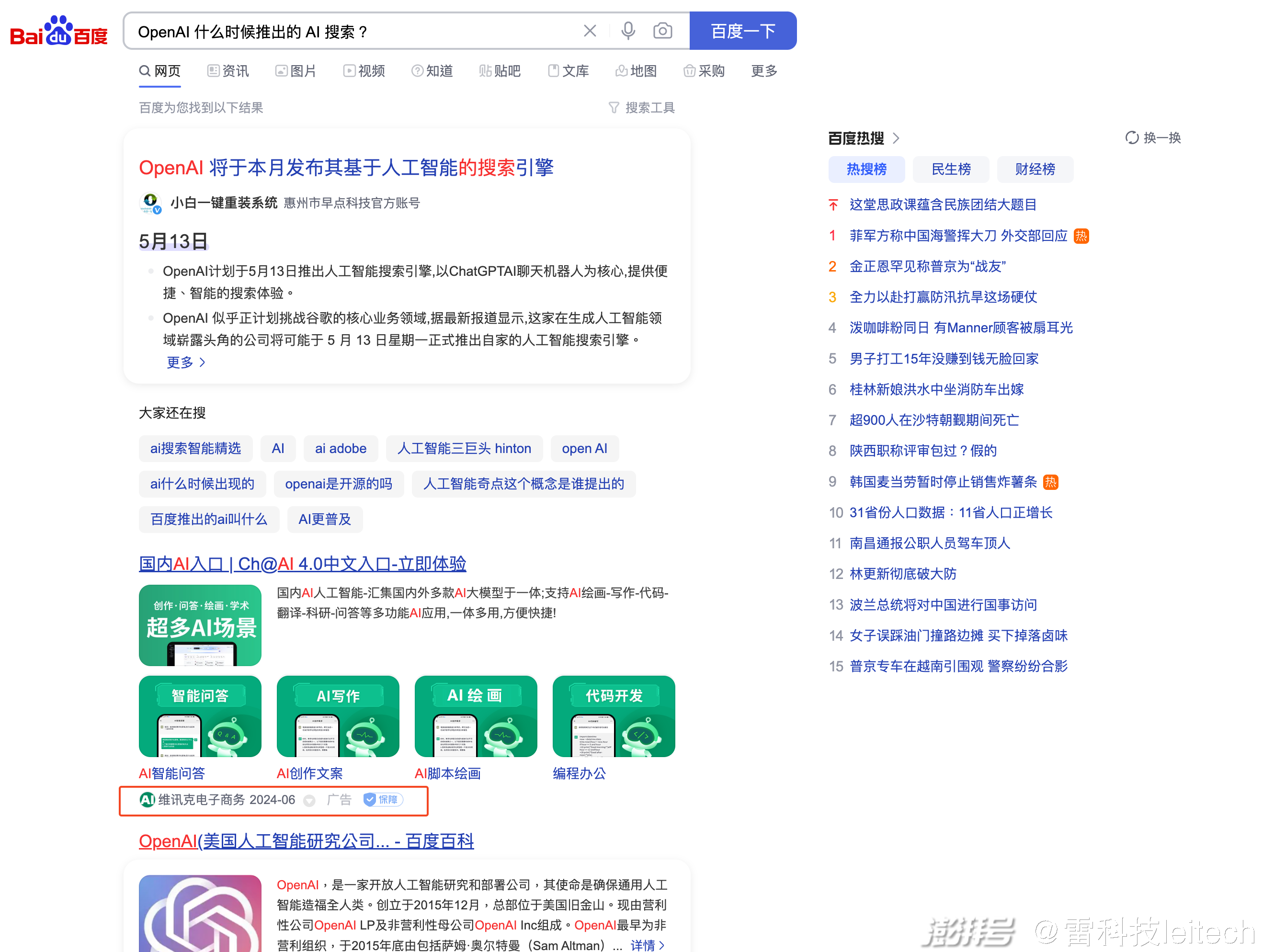Click the ai搜索智能精选 suggestion chip

pos(195,449)
